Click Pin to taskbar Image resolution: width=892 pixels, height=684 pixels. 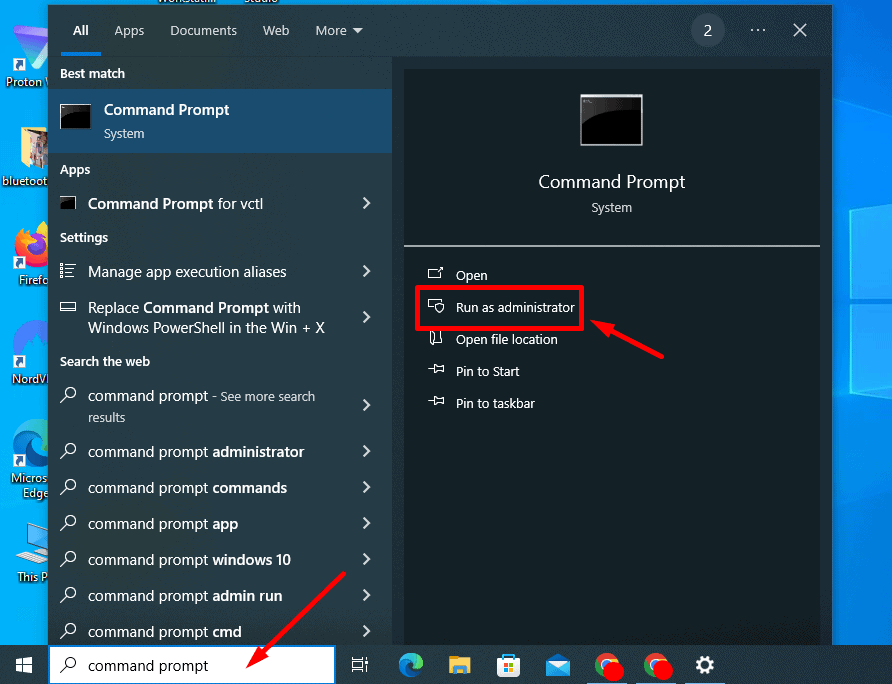pos(495,403)
